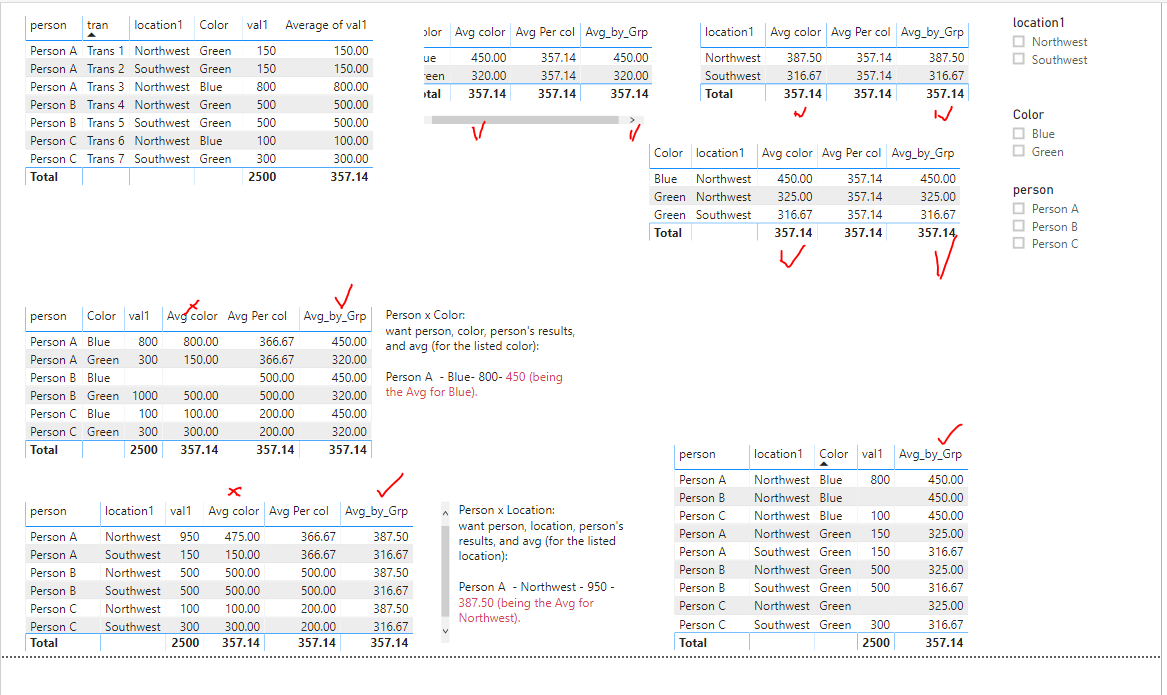The height and width of the screenshot is (695, 1167).
Task: Click the 475.00 Avg color cell
Action: (x=243, y=537)
